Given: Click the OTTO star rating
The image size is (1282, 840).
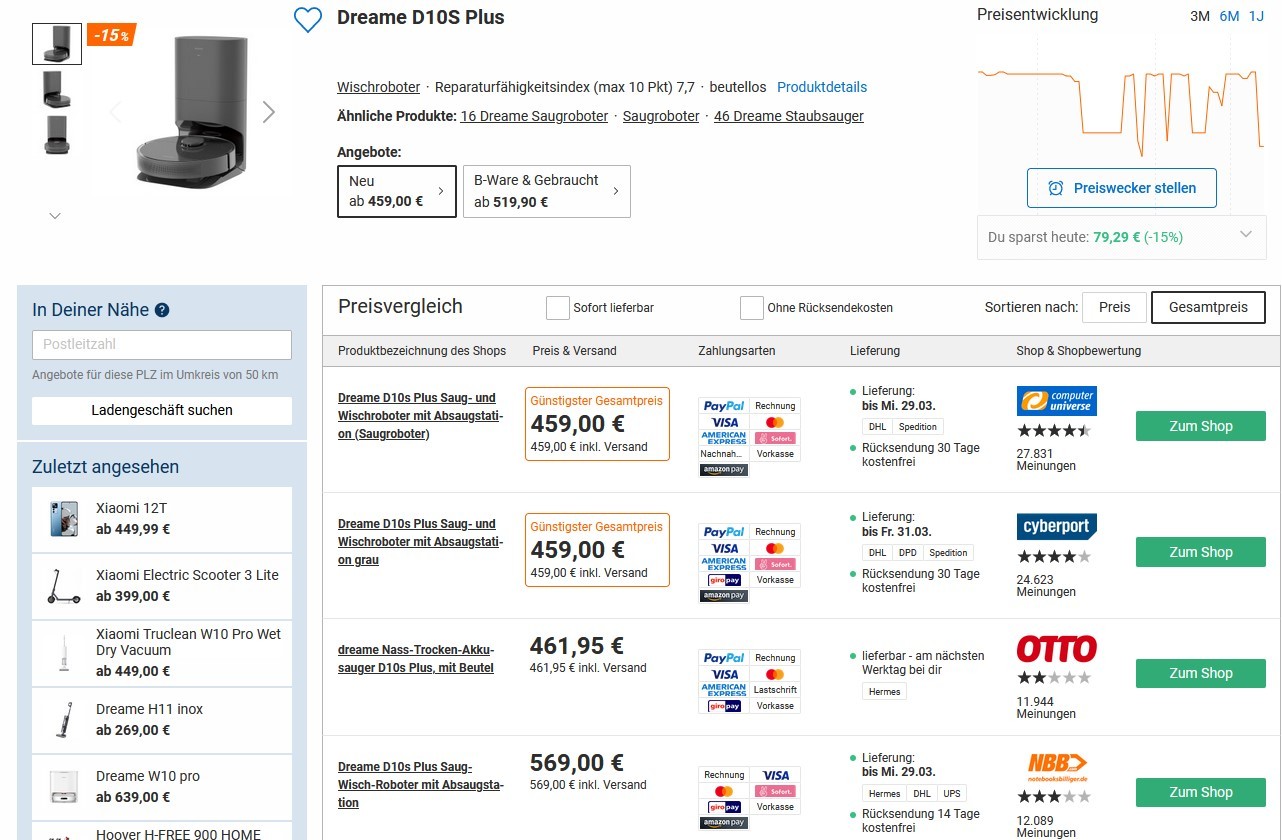Looking at the screenshot, I should click(x=1054, y=678).
